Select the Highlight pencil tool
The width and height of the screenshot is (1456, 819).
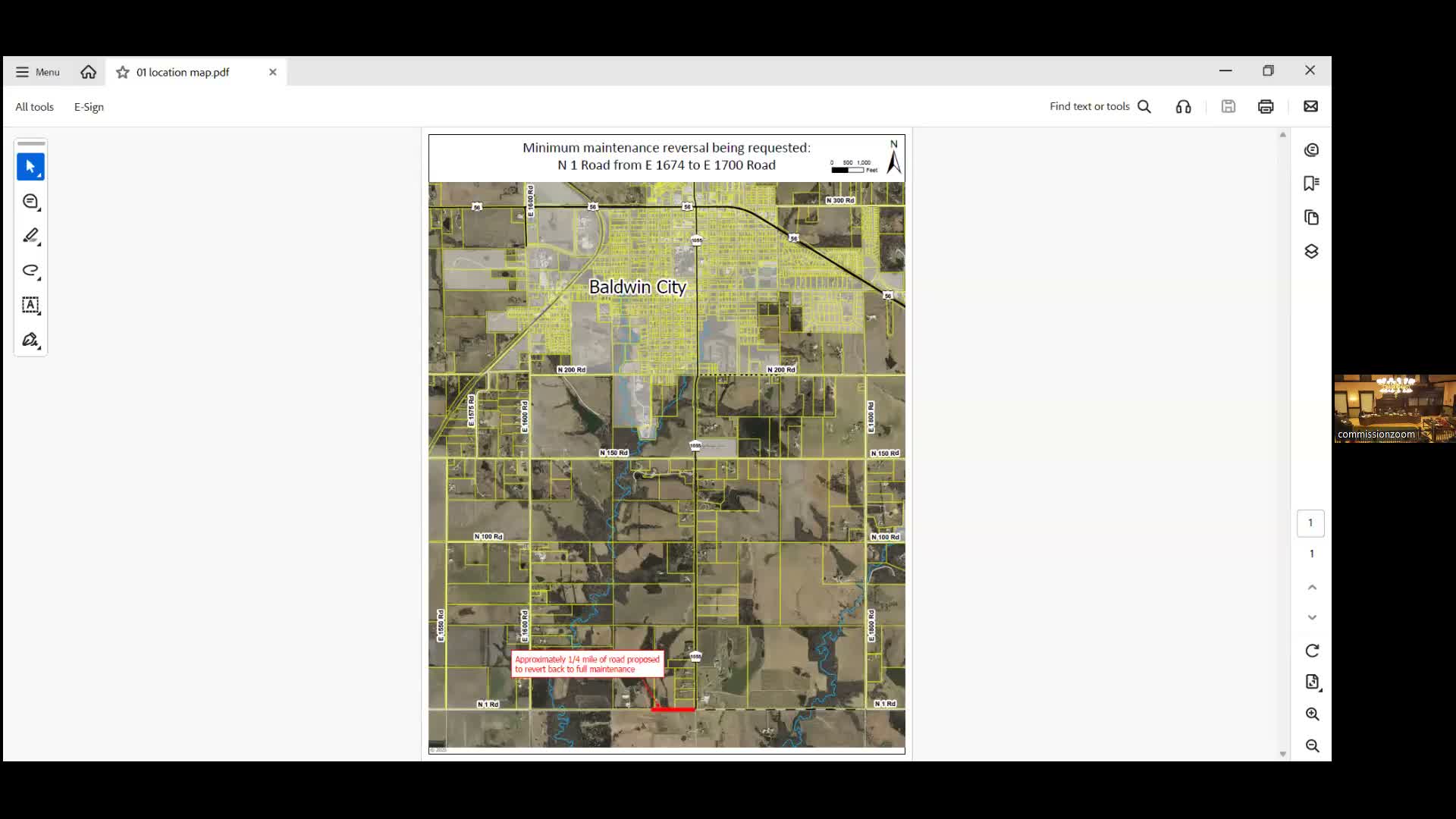(x=30, y=236)
